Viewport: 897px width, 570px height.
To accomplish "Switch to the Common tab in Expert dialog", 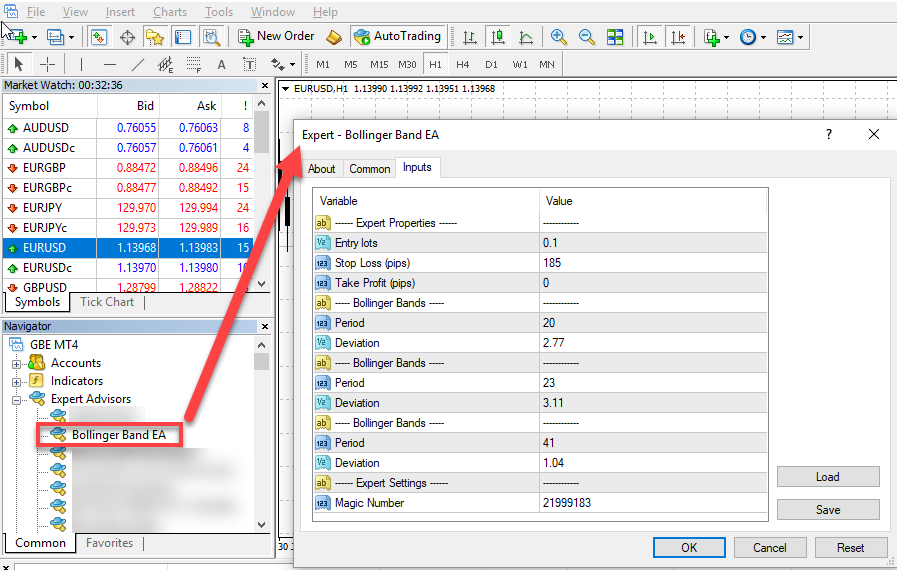I will [x=370, y=169].
